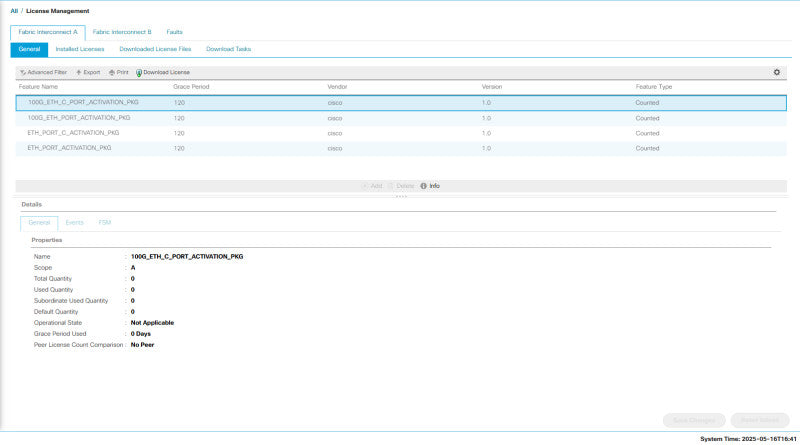Open the settings gear icon
The height and width of the screenshot is (445, 800).
point(777,72)
